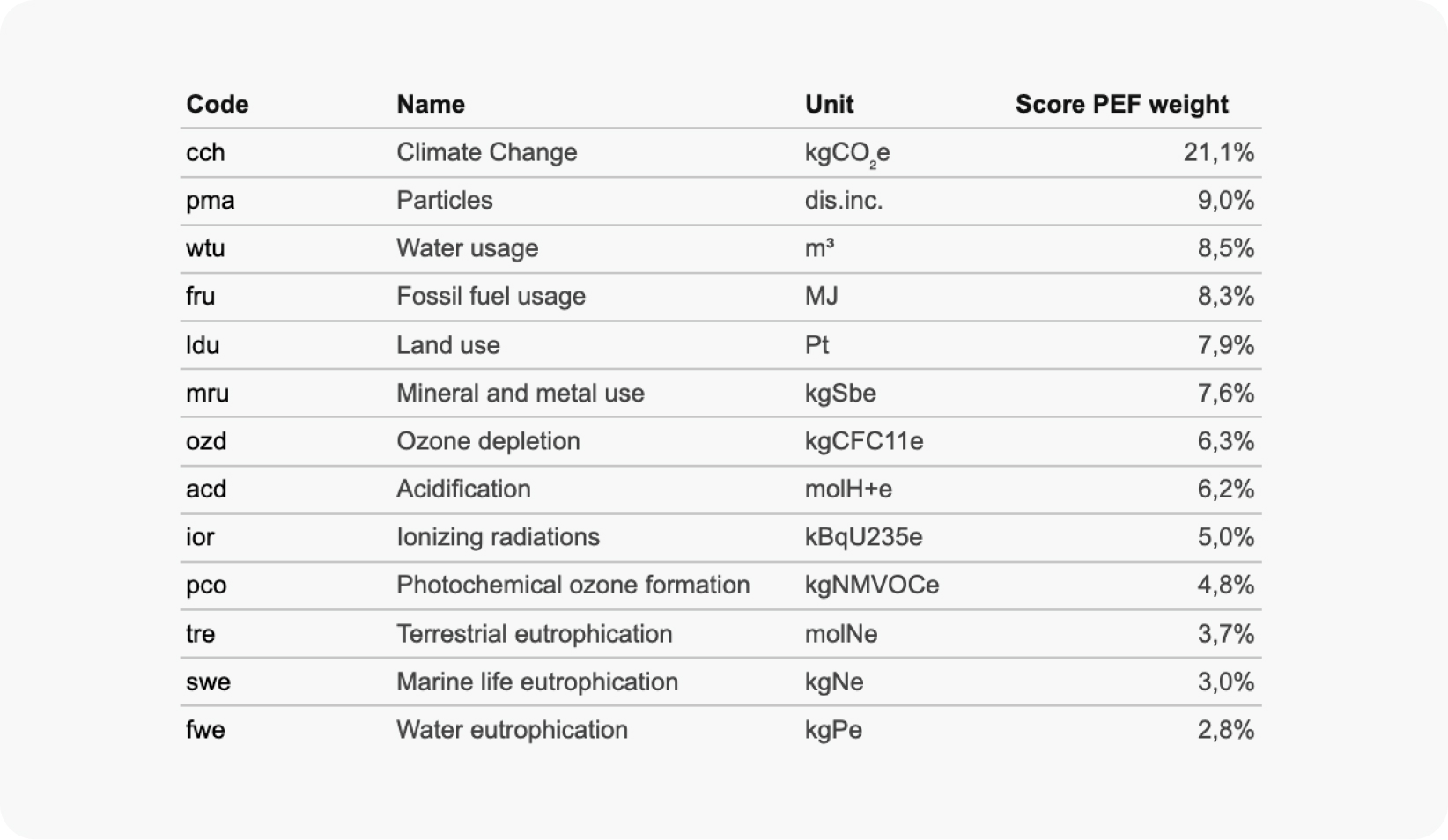1448x840 pixels.
Task: Select the Land use cell
Action: pyautogui.click(x=447, y=344)
